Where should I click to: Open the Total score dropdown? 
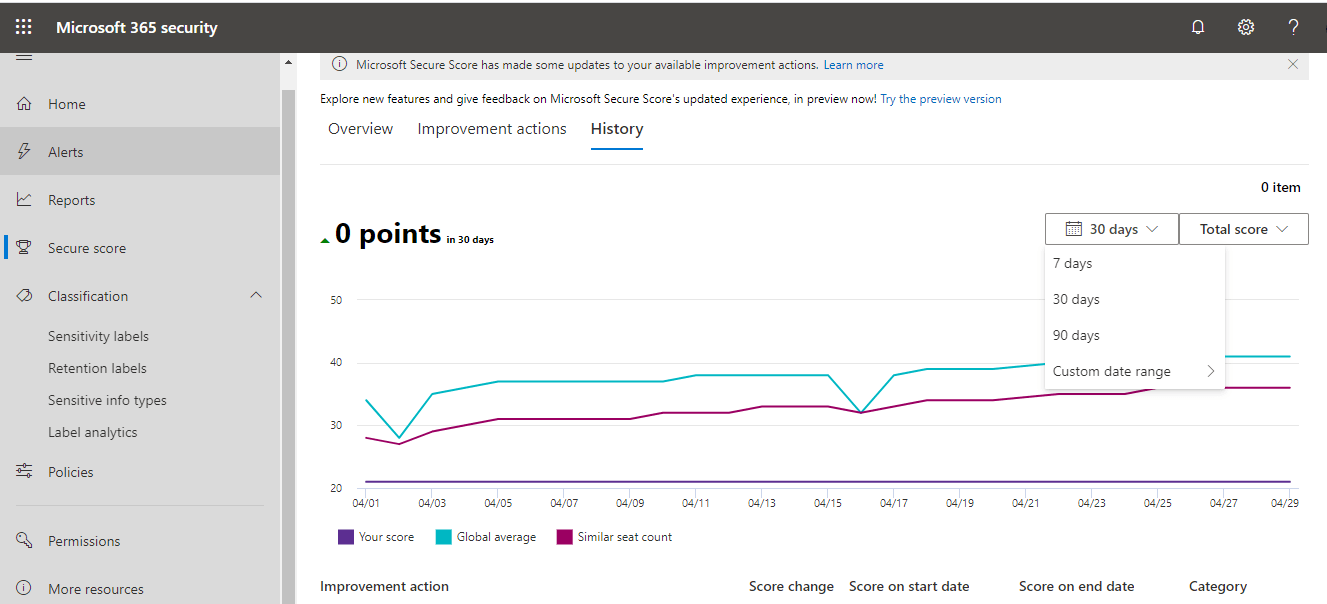[x=1244, y=229]
